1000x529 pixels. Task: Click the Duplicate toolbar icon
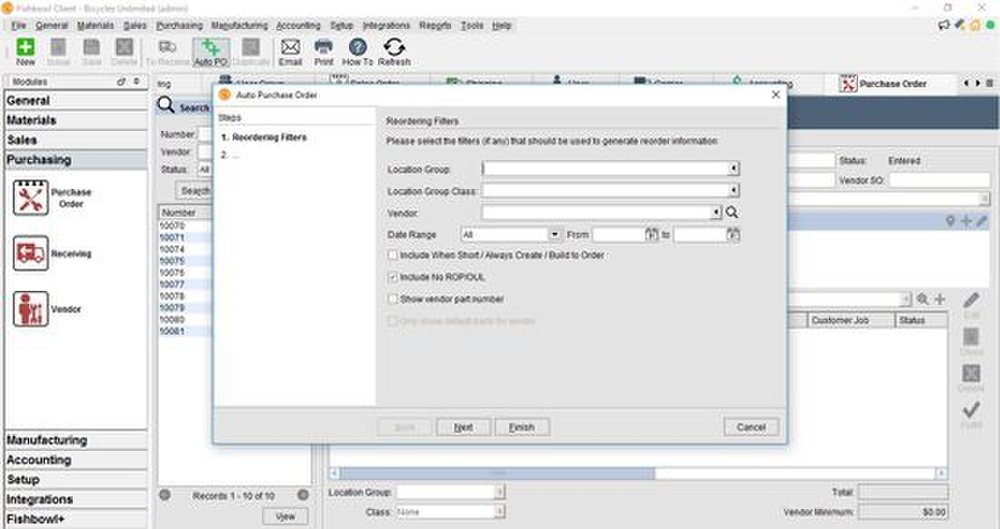pos(251,52)
